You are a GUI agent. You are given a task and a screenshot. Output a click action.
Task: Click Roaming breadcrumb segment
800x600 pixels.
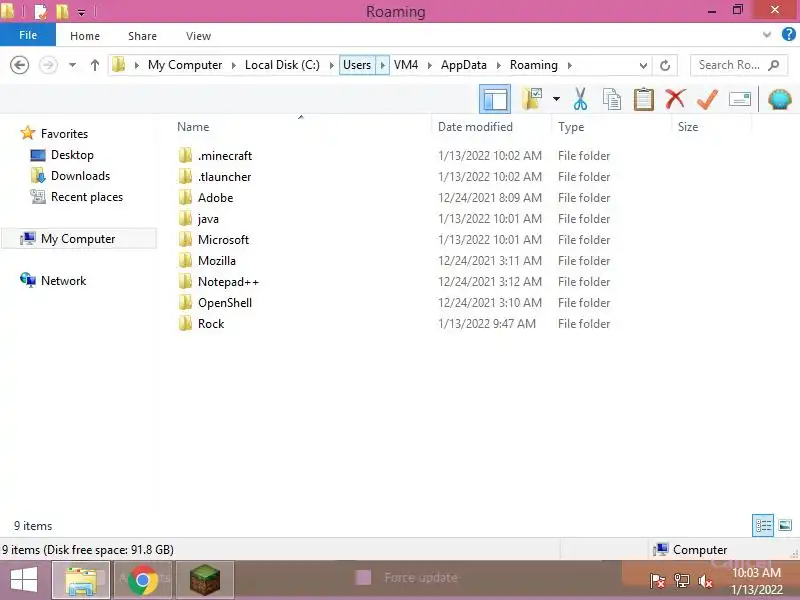tap(533, 65)
